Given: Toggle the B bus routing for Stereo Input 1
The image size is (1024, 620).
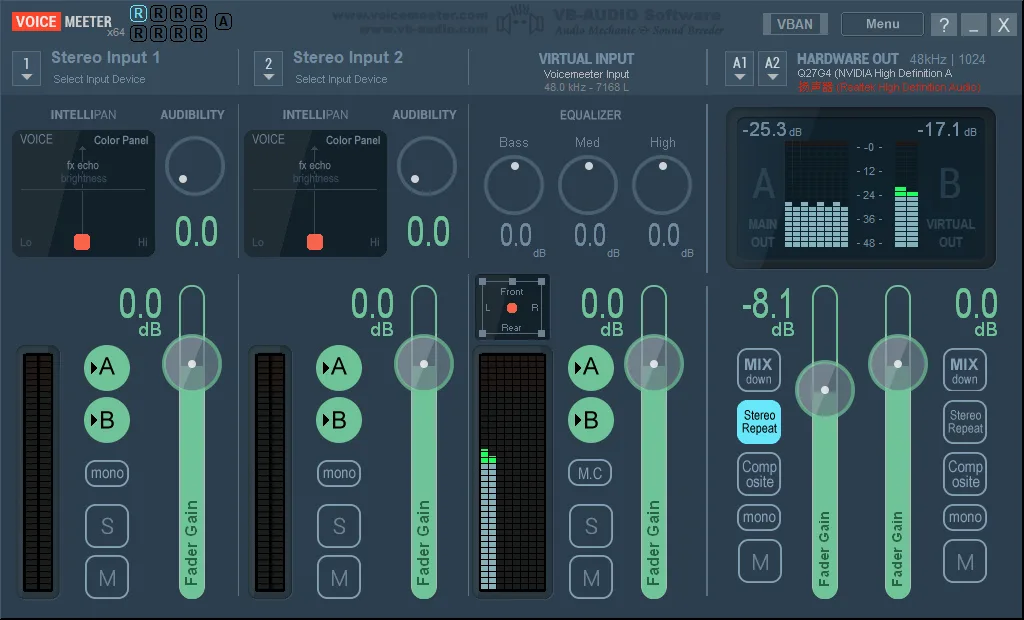Looking at the screenshot, I should (x=107, y=420).
